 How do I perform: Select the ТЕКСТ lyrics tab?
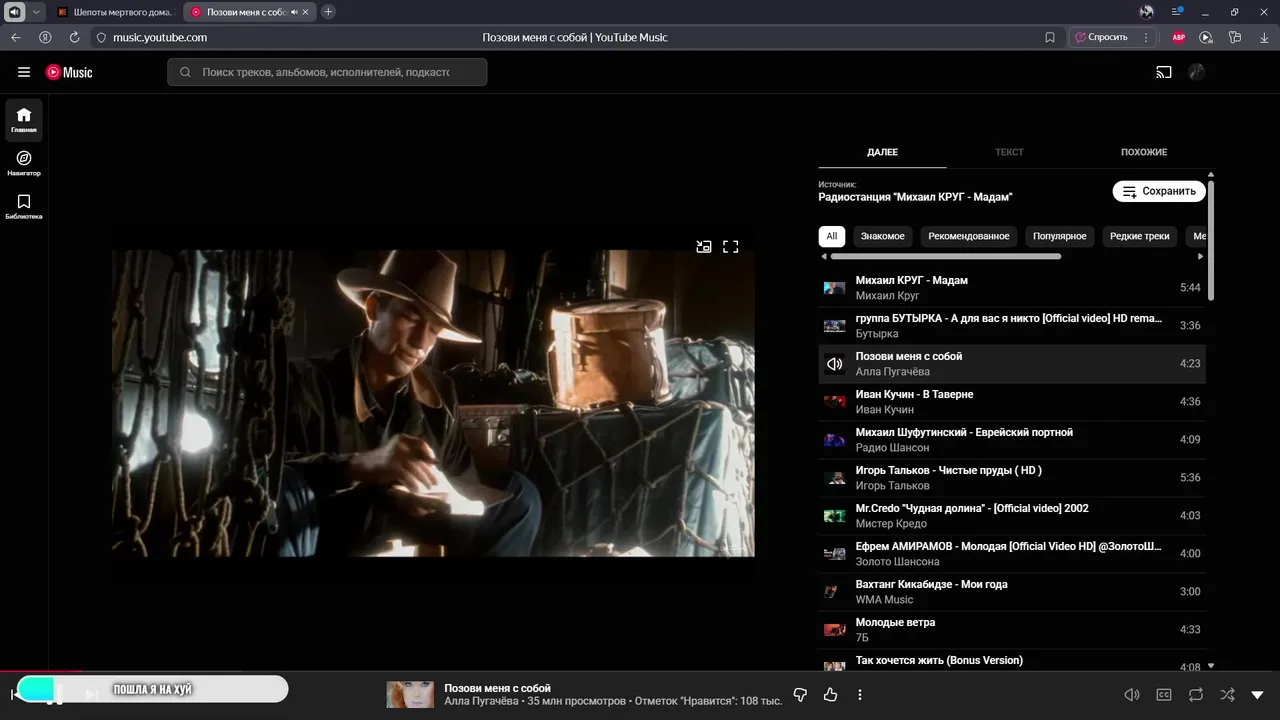pos(1009,152)
